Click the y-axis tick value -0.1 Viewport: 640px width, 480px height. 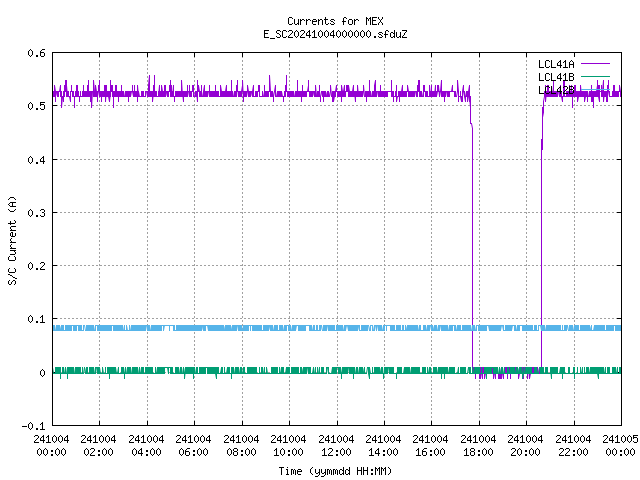coord(33,426)
